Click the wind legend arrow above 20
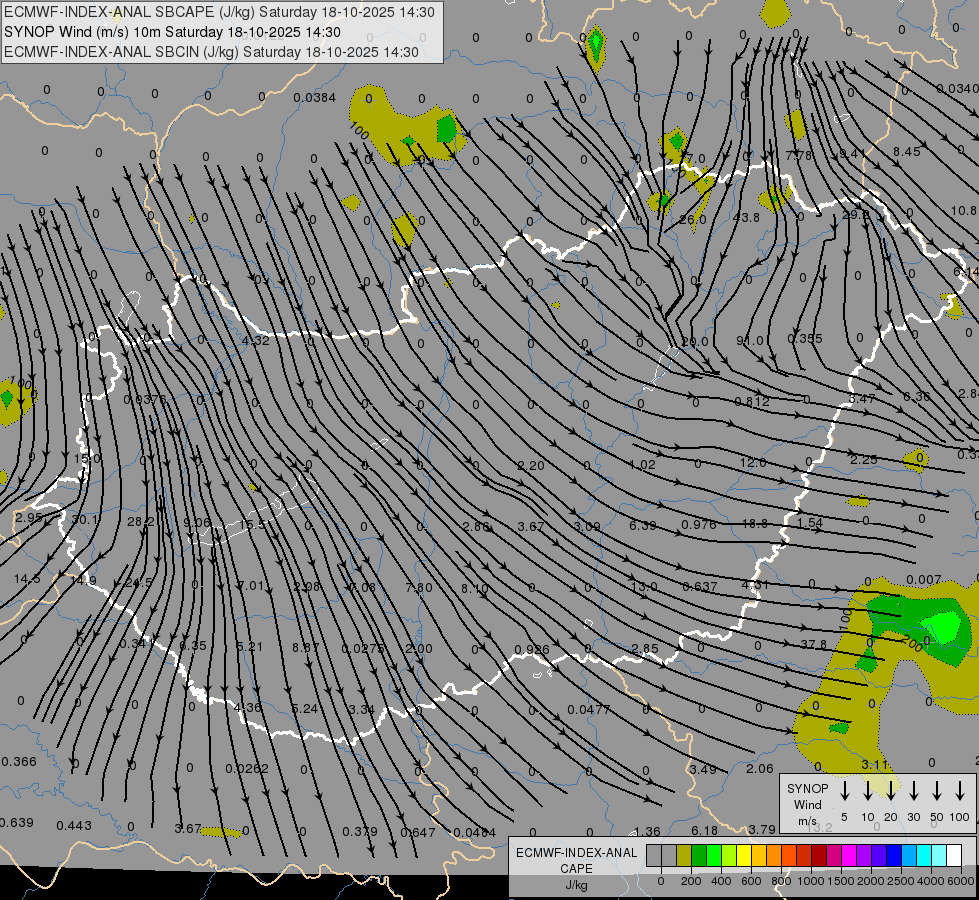 click(x=891, y=791)
